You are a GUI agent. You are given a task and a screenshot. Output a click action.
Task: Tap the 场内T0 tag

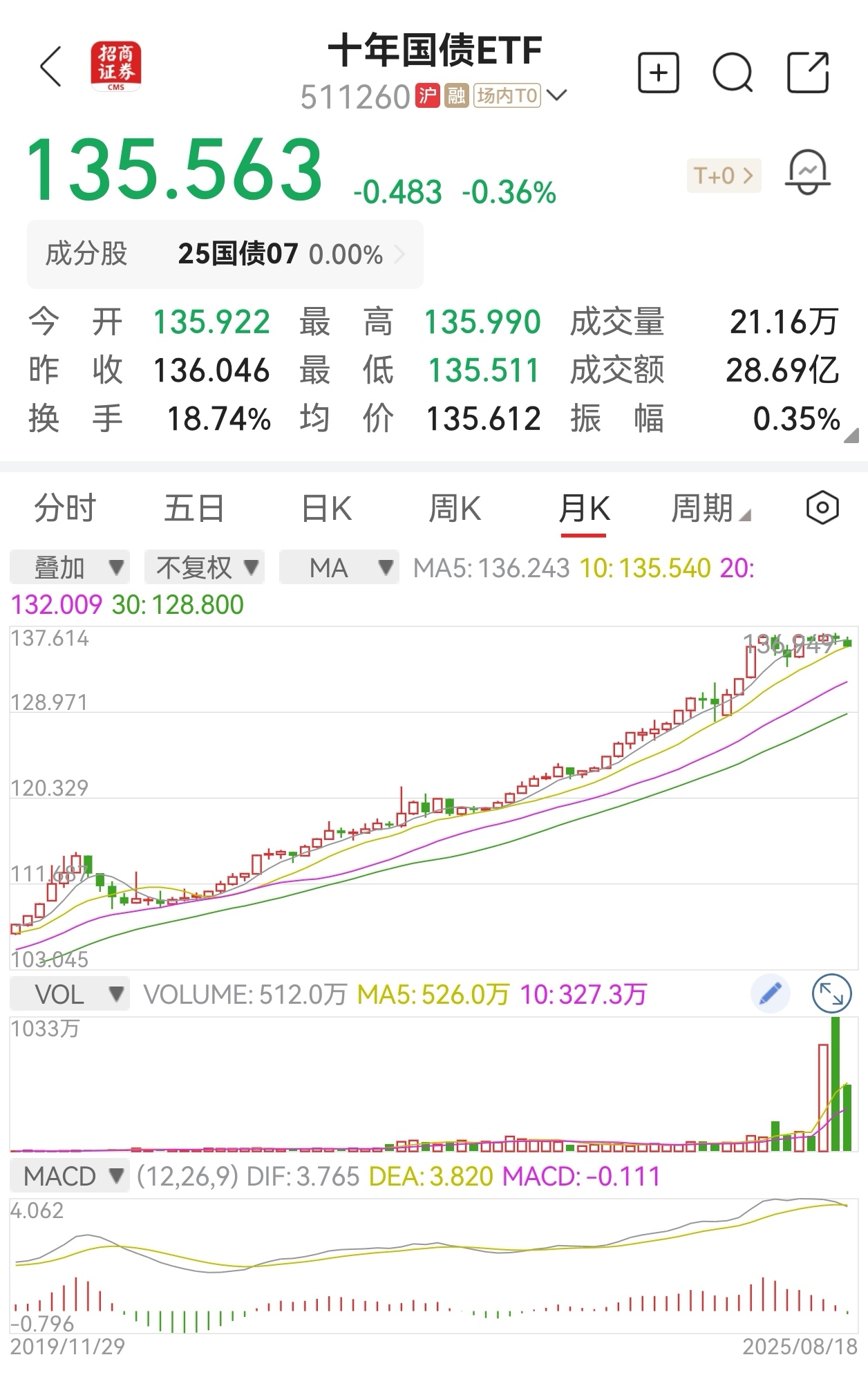point(508,95)
